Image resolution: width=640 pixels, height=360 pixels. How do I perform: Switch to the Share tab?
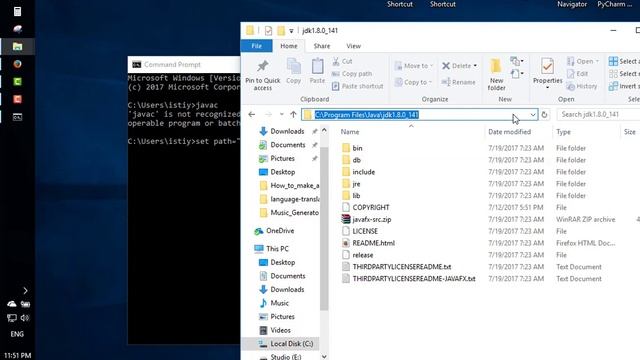tap(322, 46)
